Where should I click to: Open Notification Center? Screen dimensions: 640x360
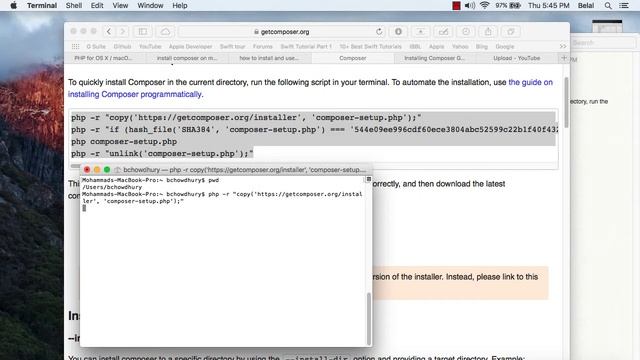[x=624, y=5]
